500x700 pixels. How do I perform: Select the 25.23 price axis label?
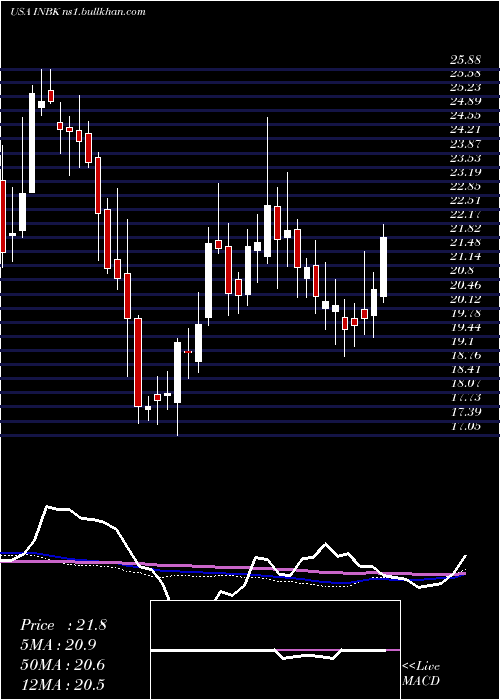coord(464,88)
